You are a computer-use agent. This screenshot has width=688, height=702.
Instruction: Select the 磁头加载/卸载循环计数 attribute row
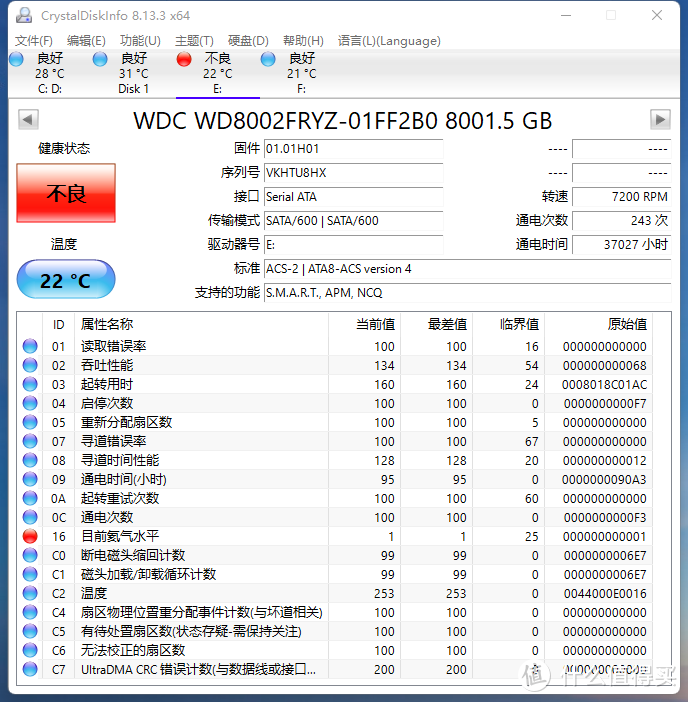click(x=335, y=574)
